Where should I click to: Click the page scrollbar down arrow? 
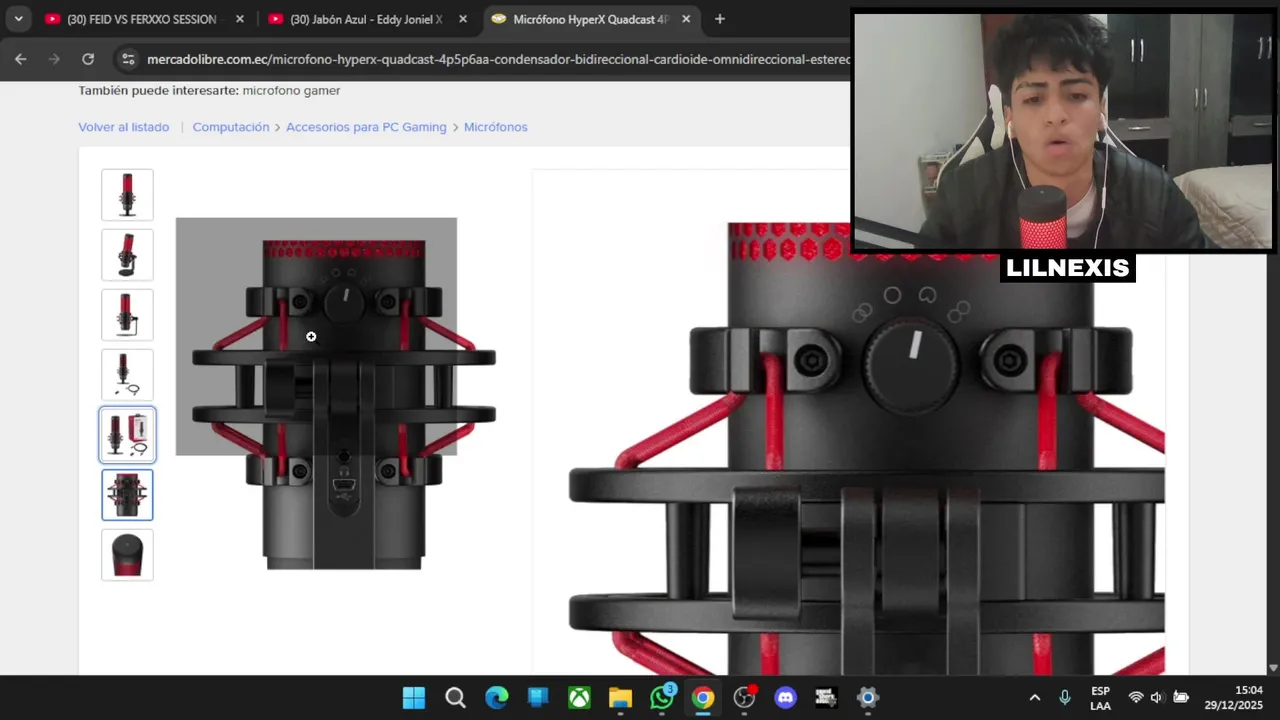point(1273,668)
